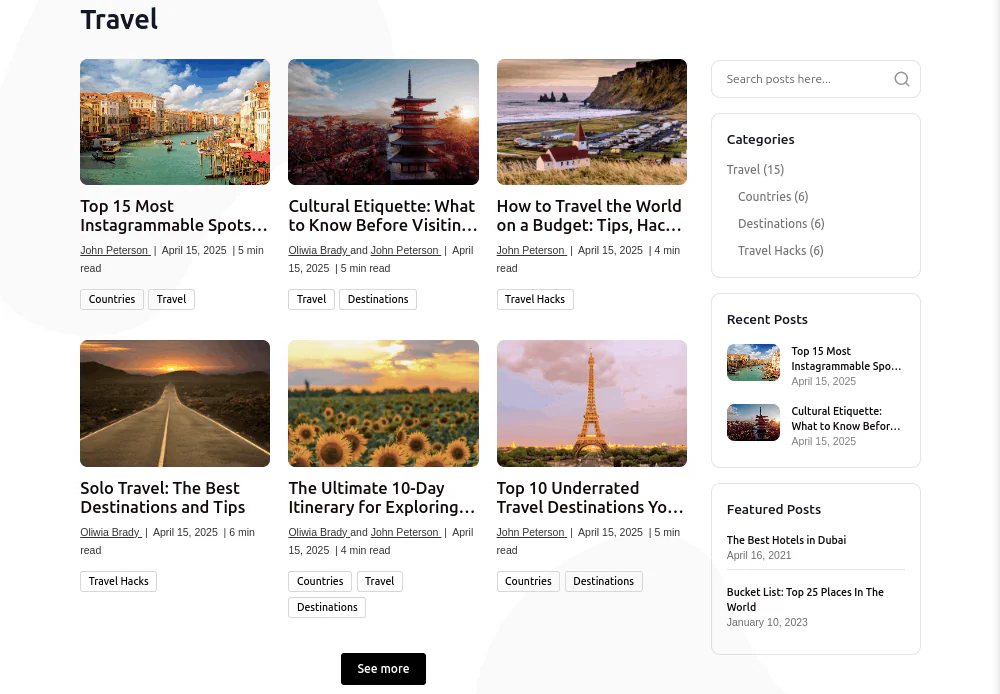Click John Peterson author on Instagrammable Spots post
This screenshot has width=1000, height=694.
[115, 250]
